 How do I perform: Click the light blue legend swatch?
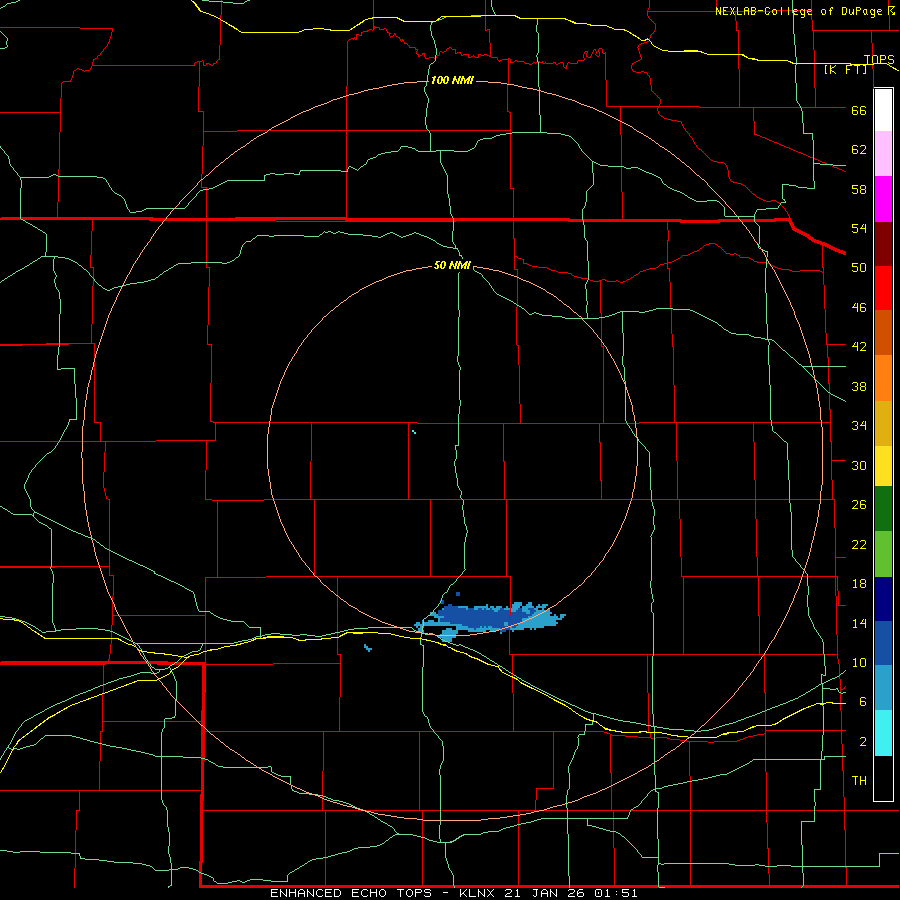pos(883,688)
